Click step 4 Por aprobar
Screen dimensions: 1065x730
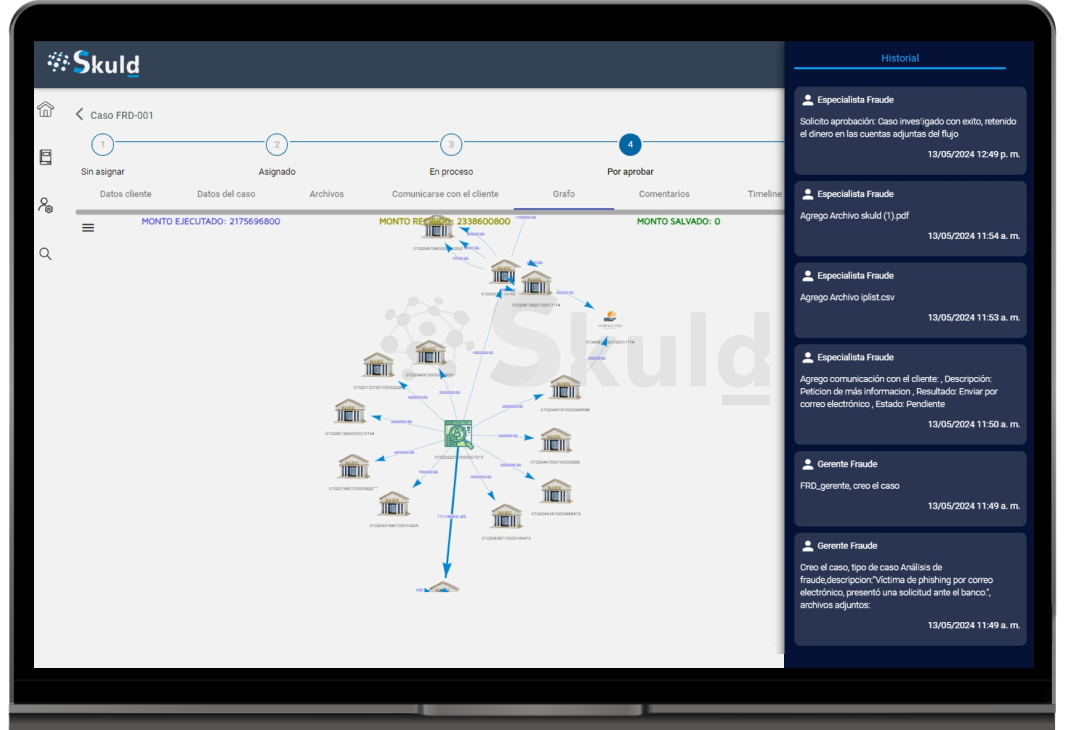coord(629,145)
